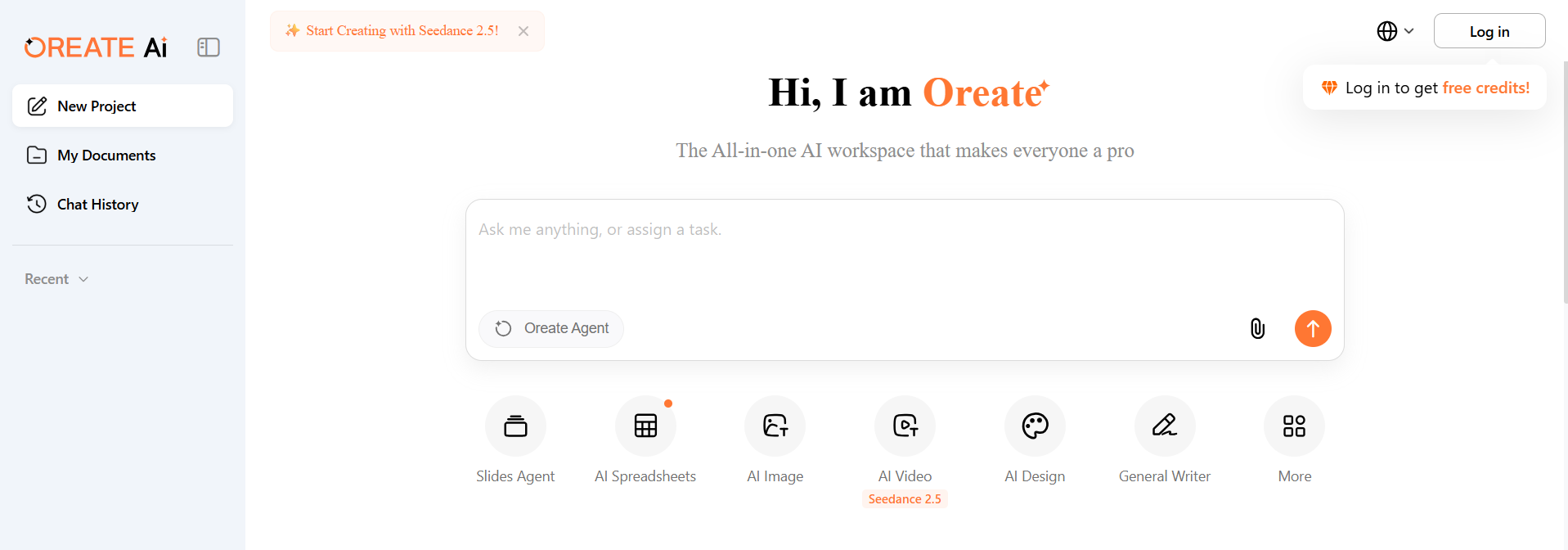Image resolution: width=1568 pixels, height=550 pixels.
Task: Click the diamond icon in login tooltip
Action: coord(1329,88)
